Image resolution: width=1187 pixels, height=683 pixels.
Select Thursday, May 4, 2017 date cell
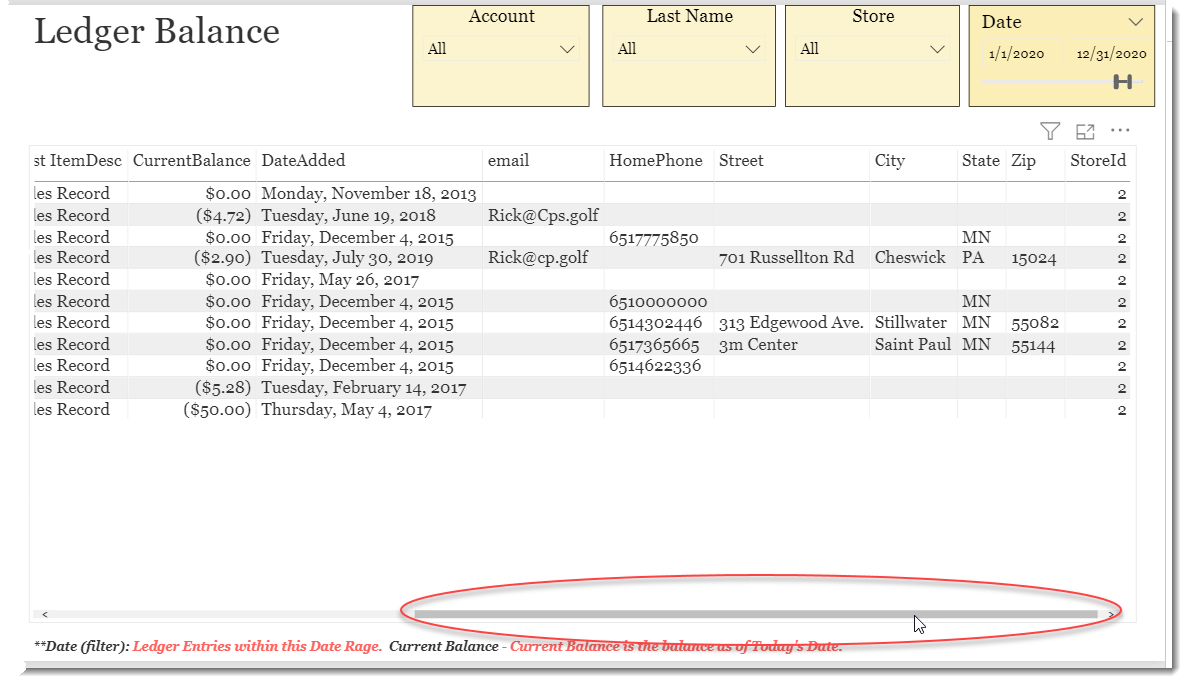pyautogui.click(x=346, y=410)
